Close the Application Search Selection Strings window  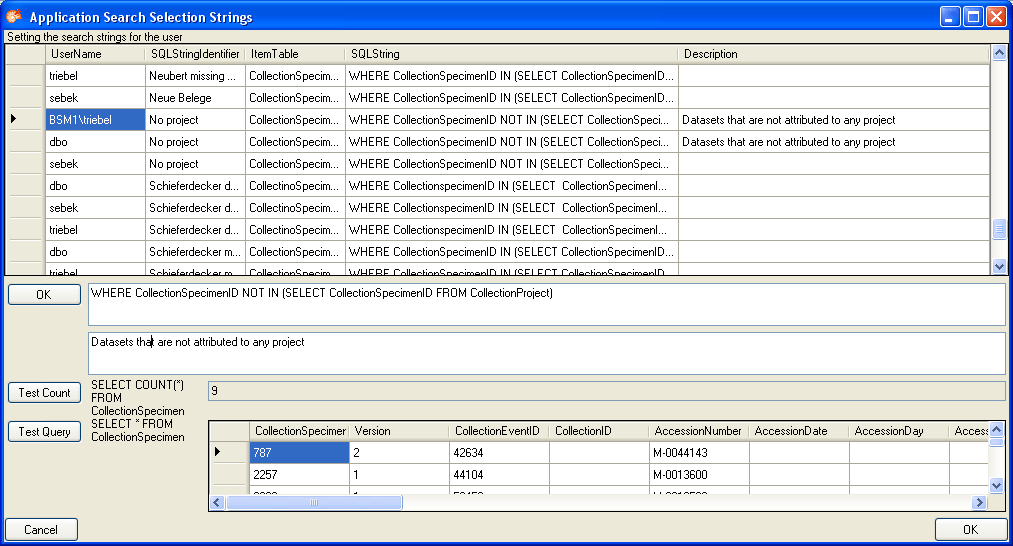(x=996, y=16)
